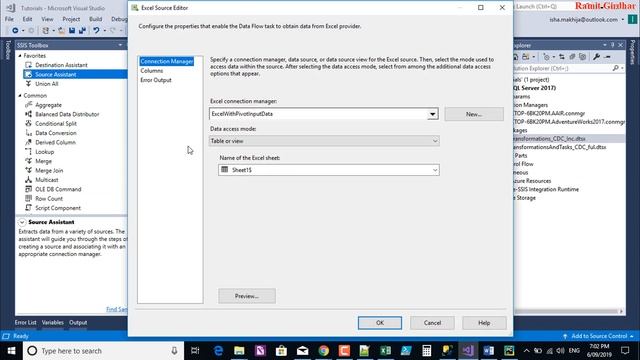Click the New Project toolbar icon
Viewport: 640px width, 360px height.
pyautogui.click(x=46, y=31)
